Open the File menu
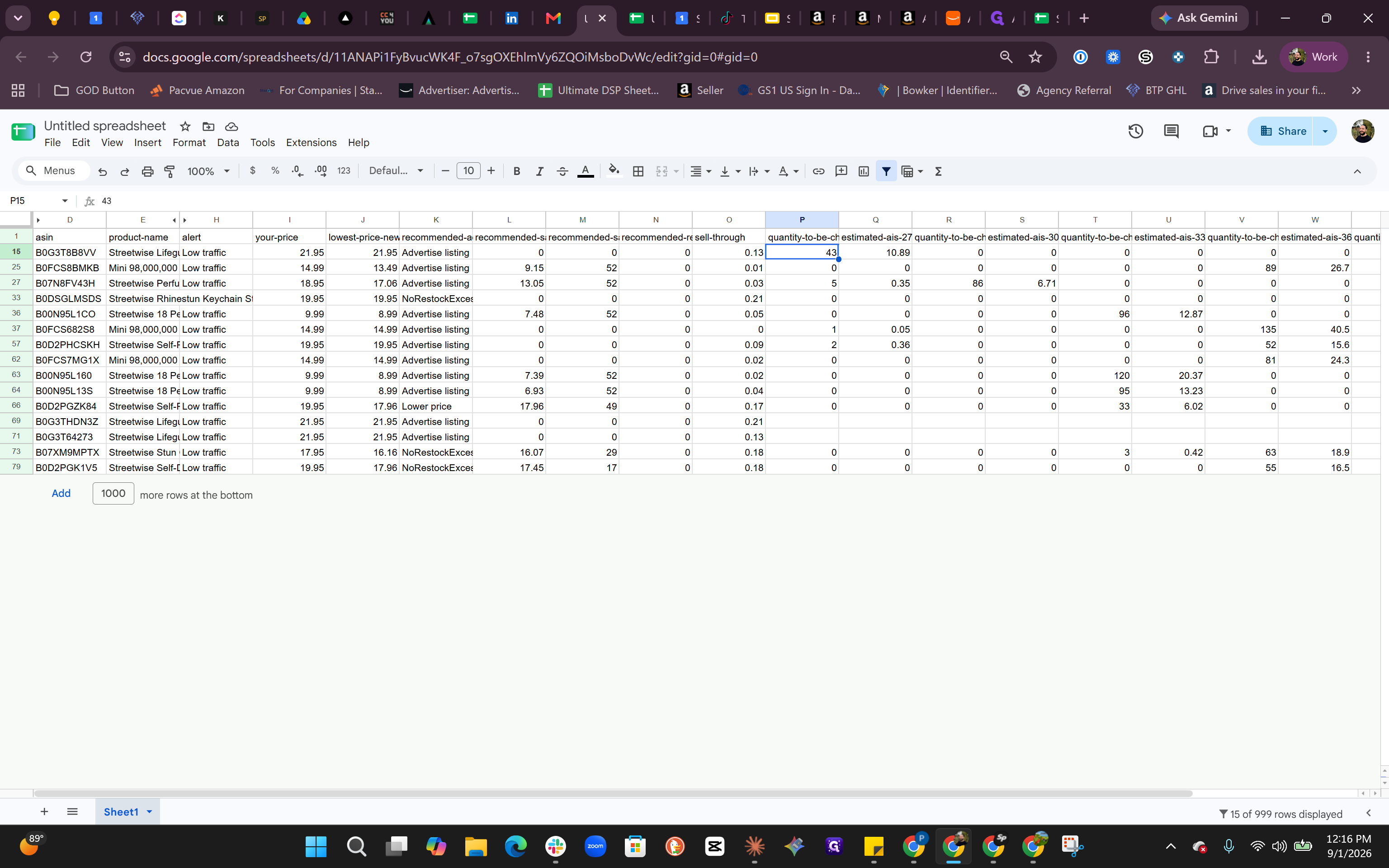Screen dimensions: 1389x868 click(52, 142)
